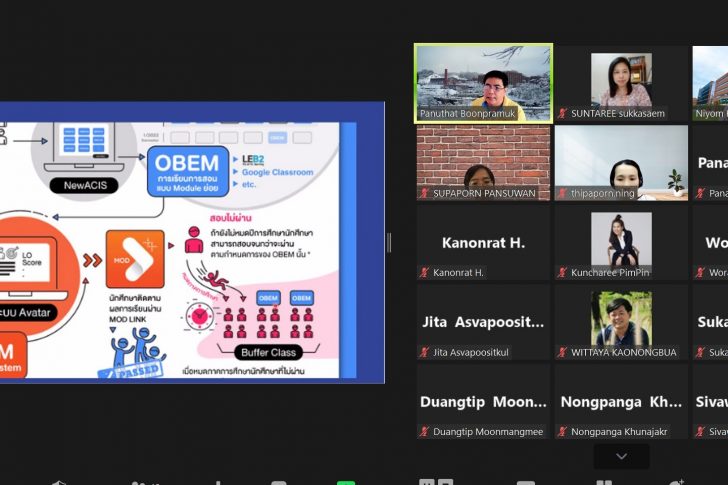The image size is (728, 485).
Task: Click Kuncharee PimPin's profile photo
Action: [621, 238]
